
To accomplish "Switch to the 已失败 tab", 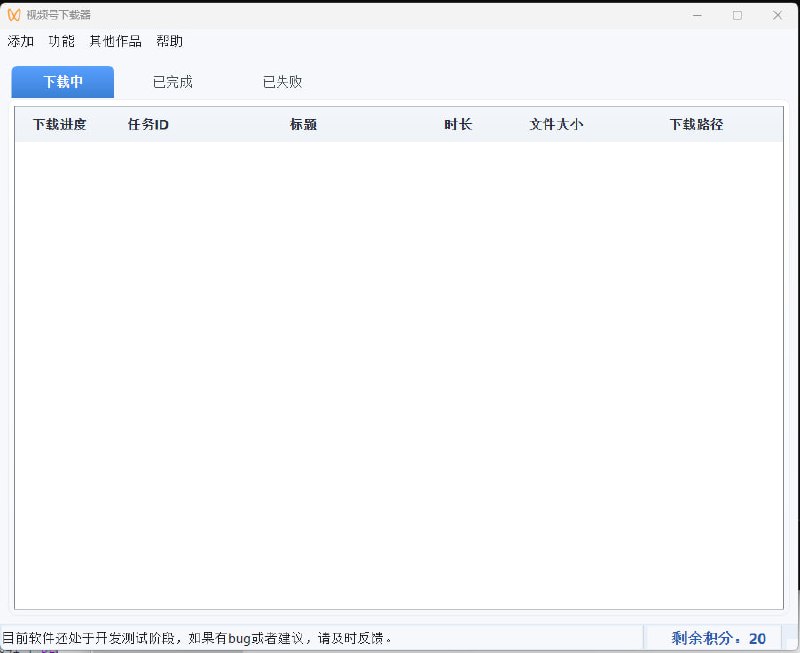I will [x=281, y=82].
